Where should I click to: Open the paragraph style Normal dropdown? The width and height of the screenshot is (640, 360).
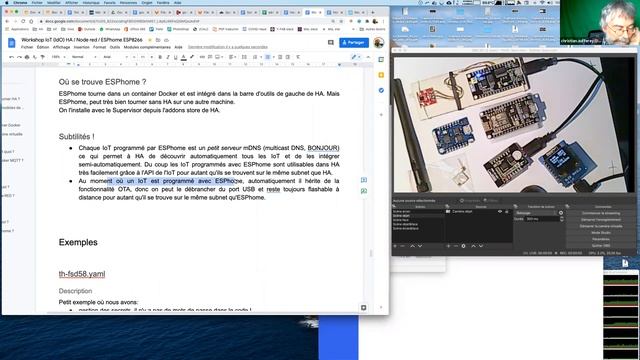coord(84,57)
